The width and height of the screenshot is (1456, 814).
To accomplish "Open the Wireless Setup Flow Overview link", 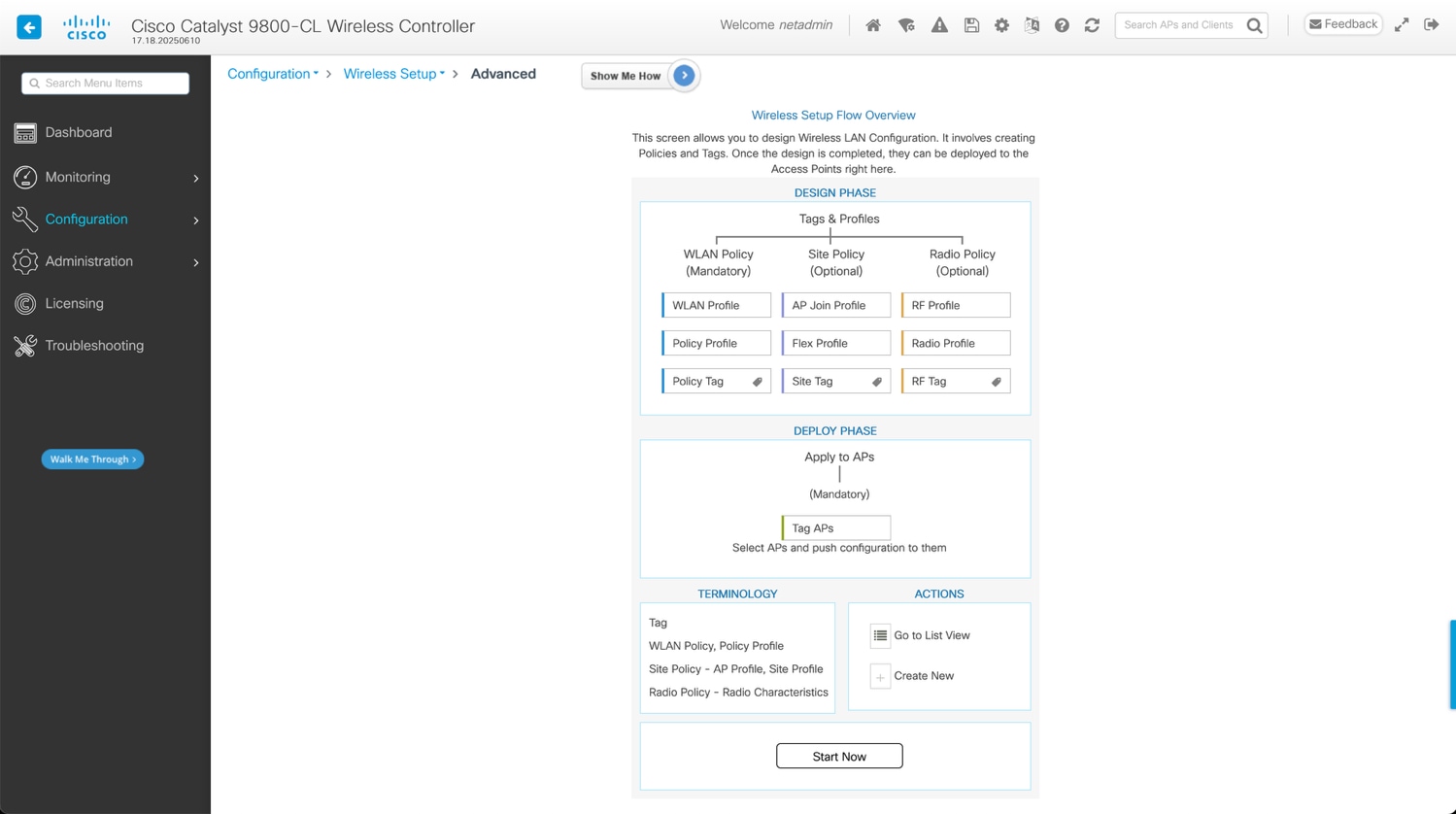I will (833, 115).
